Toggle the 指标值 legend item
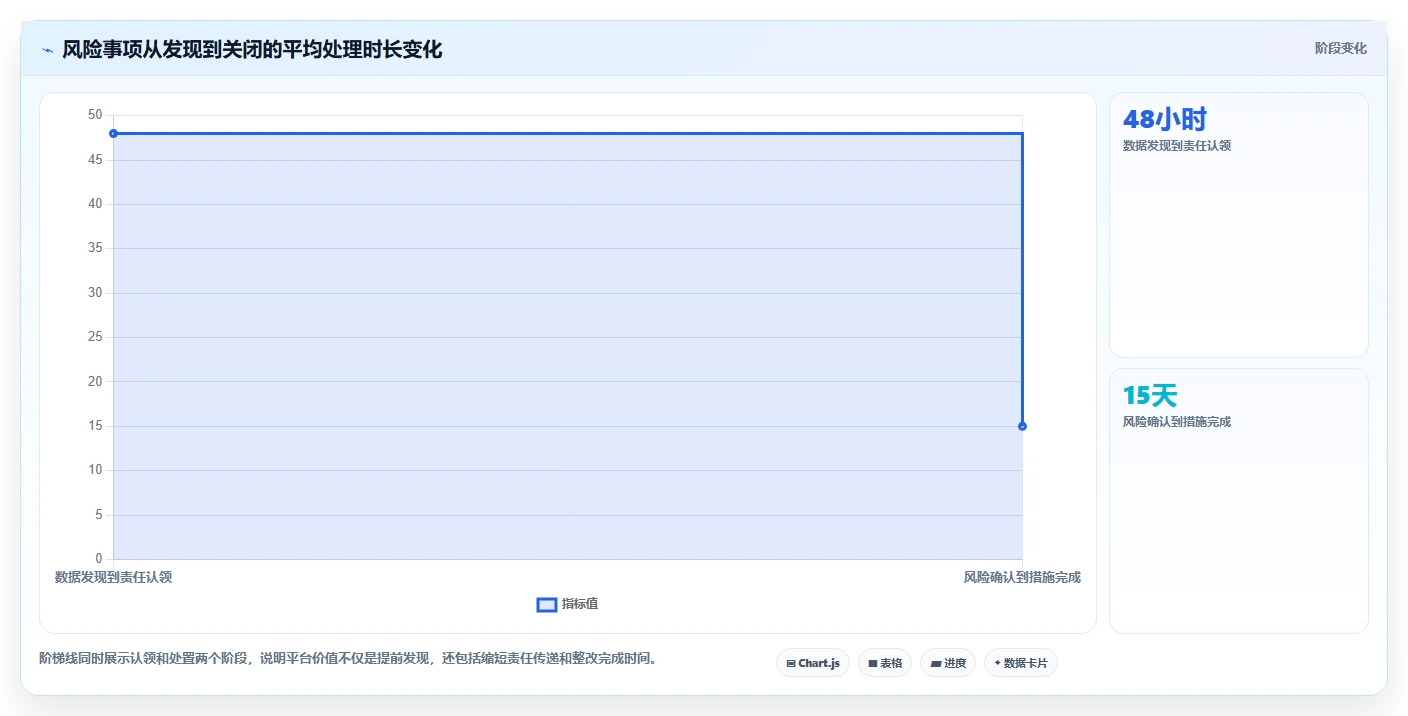 [x=567, y=604]
